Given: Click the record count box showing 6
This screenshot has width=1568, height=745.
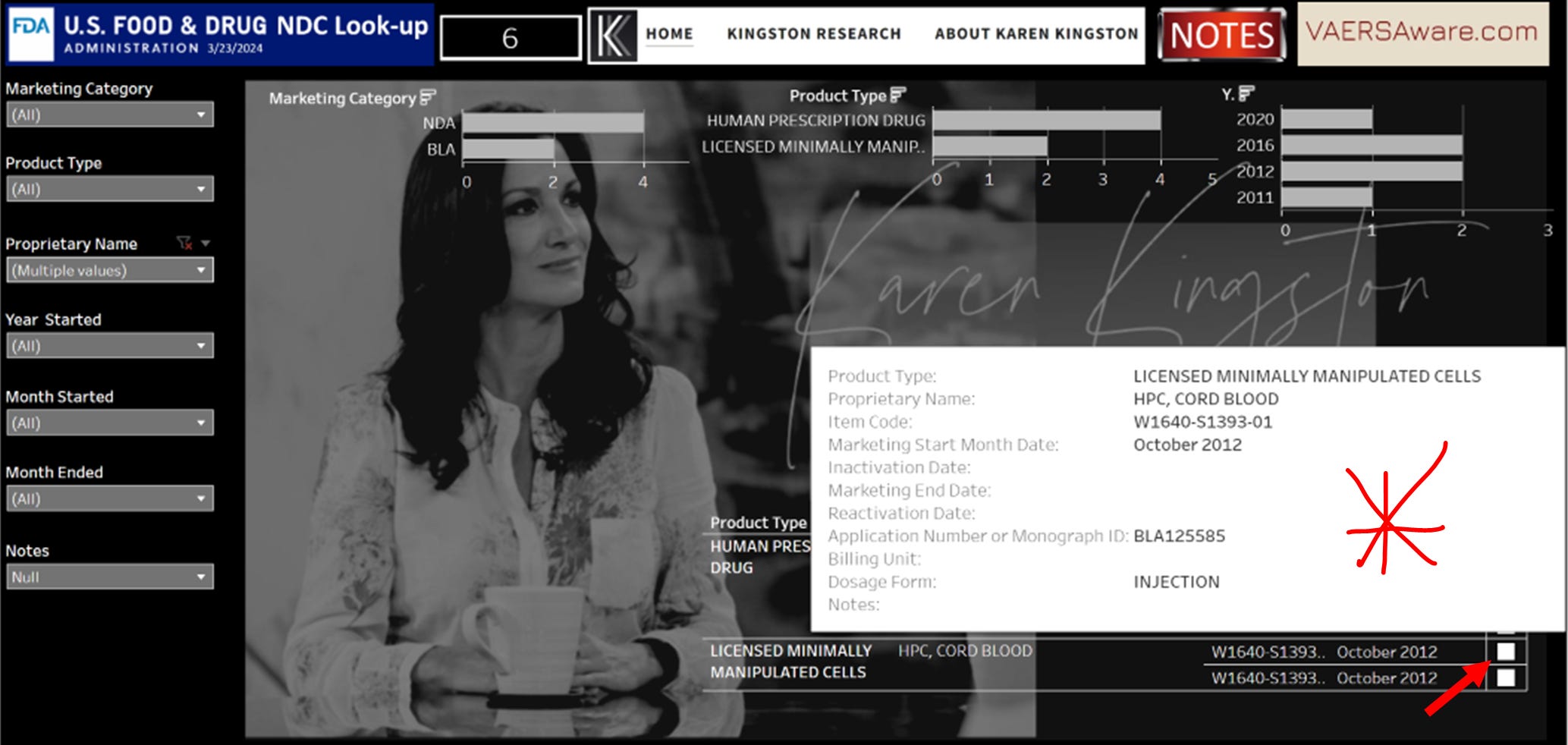Looking at the screenshot, I should click(x=511, y=38).
